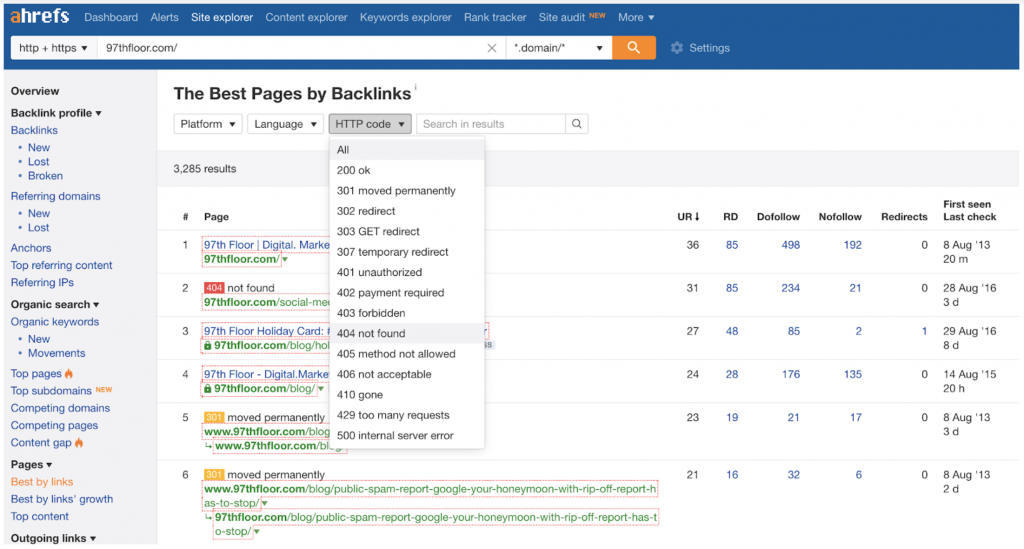Open Top content sidebar link
The image size is (1024, 549).
coord(39,517)
